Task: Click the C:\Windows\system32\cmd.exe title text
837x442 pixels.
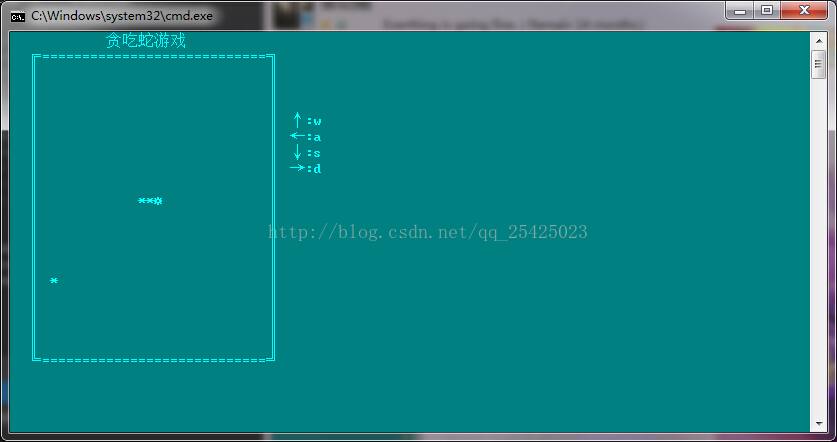Action: pyautogui.click(x=122, y=16)
